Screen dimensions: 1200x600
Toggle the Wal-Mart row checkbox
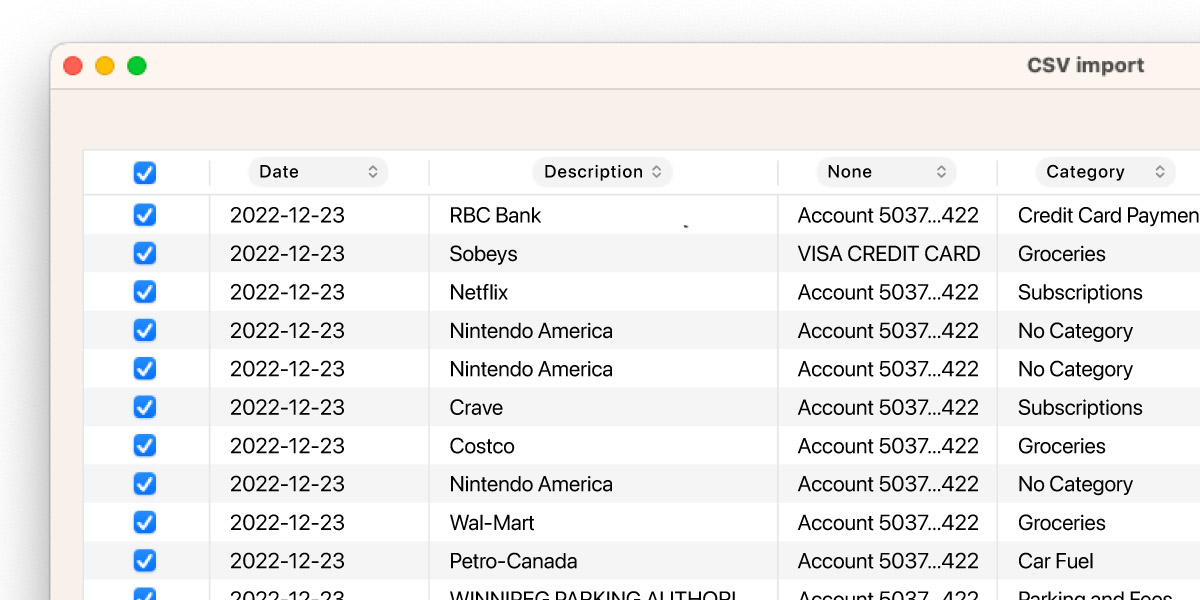coord(145,522)
